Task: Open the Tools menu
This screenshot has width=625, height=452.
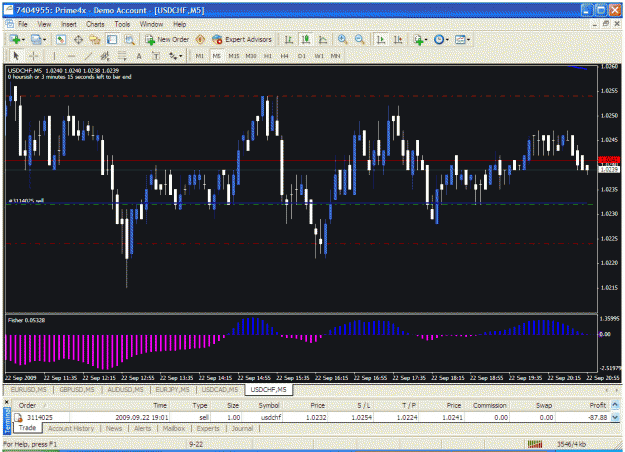Action: 122,24
